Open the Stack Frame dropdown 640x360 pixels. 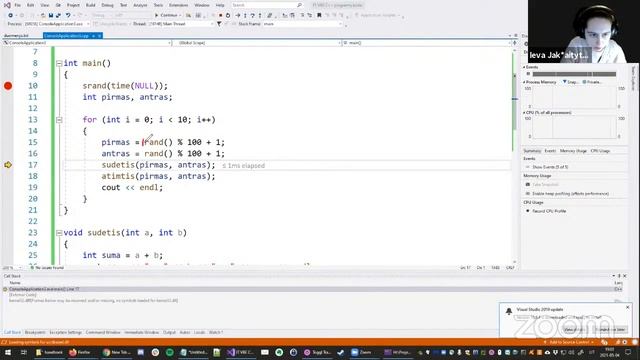[302, 24]
